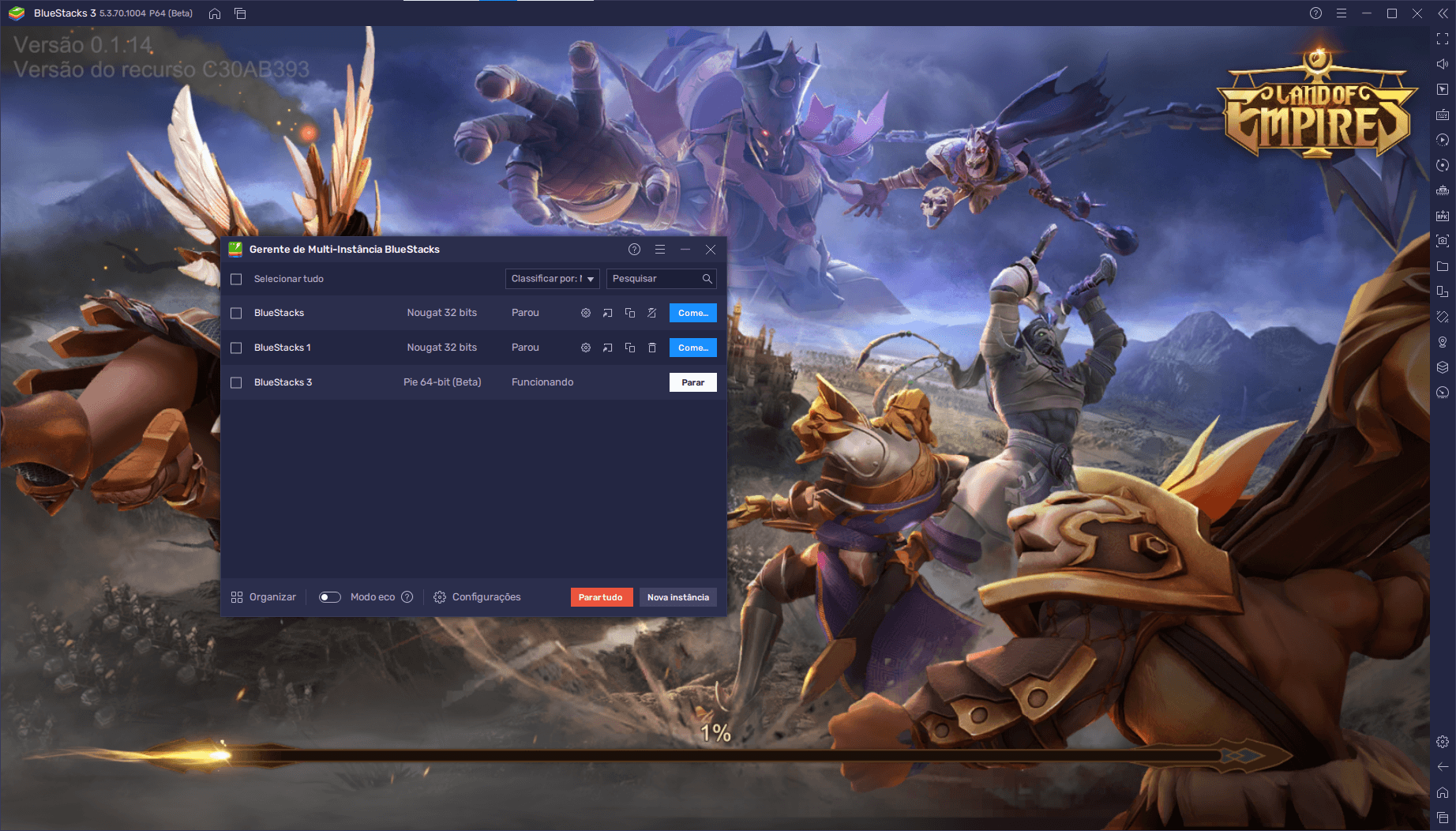Open settings gear at bottom of side toolbar
This screenshot has height=831, width=1456.
coord(1443,742)
